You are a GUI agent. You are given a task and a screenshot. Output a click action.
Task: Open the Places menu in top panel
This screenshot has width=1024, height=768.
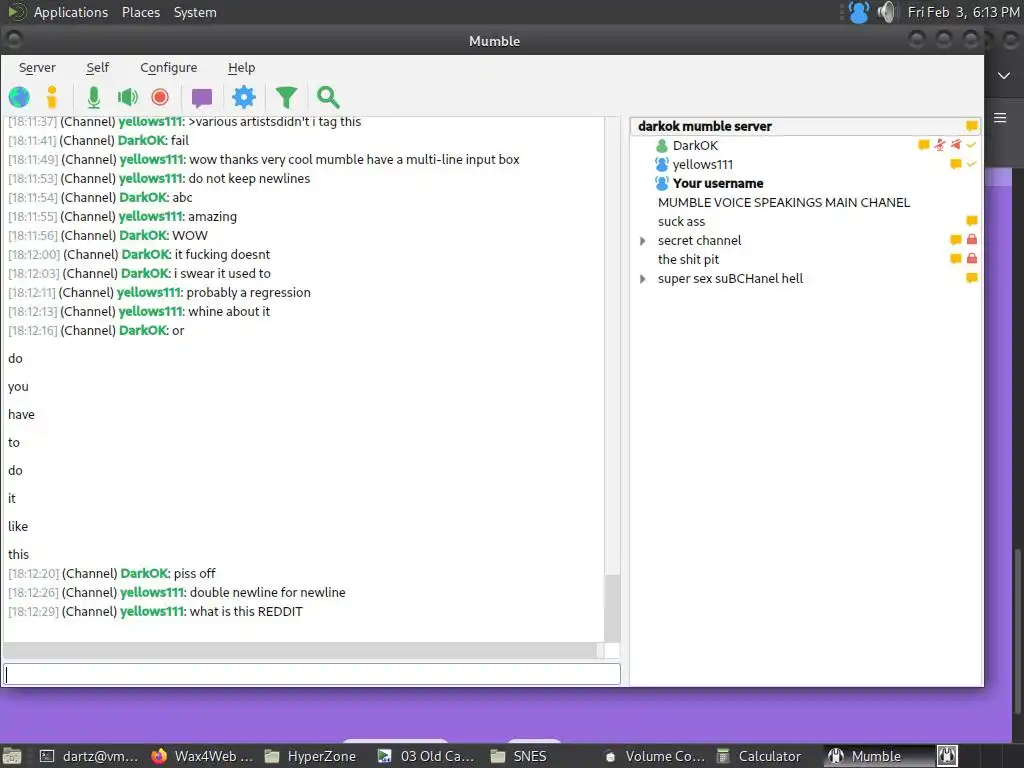[x=141, y=12]
